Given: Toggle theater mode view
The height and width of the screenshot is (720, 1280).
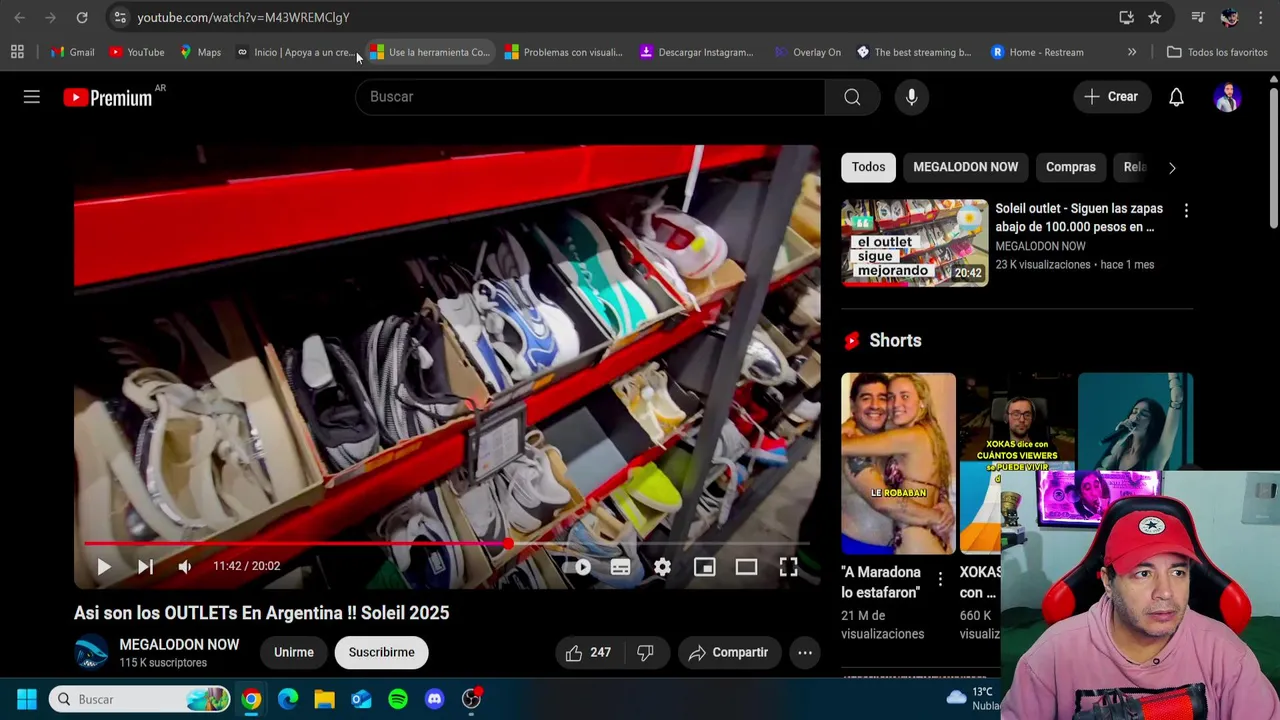Looking at the screenshot, I should [746, 567].
